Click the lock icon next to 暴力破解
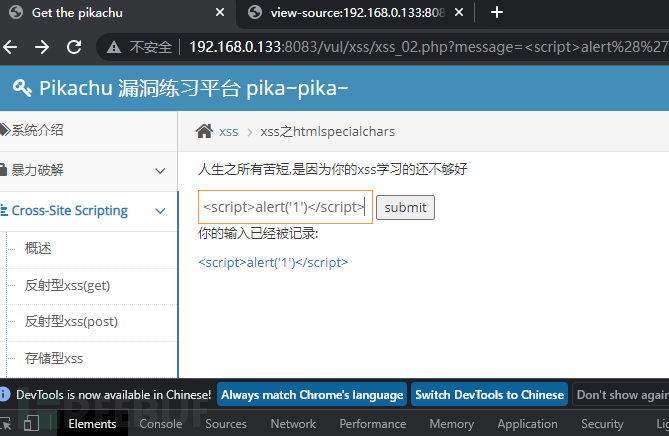The height and width of the screenshot is (436, 669). (x=3, y=170)
